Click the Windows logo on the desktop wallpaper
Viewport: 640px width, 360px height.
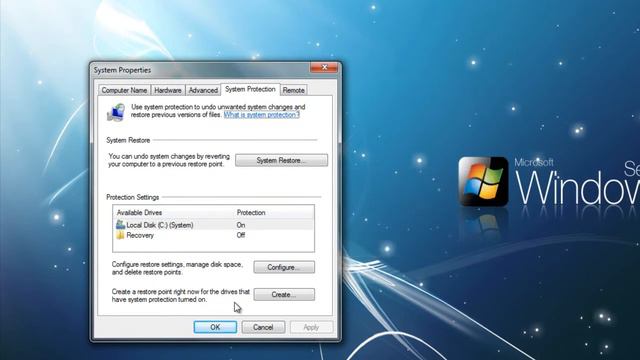[483, 181]
